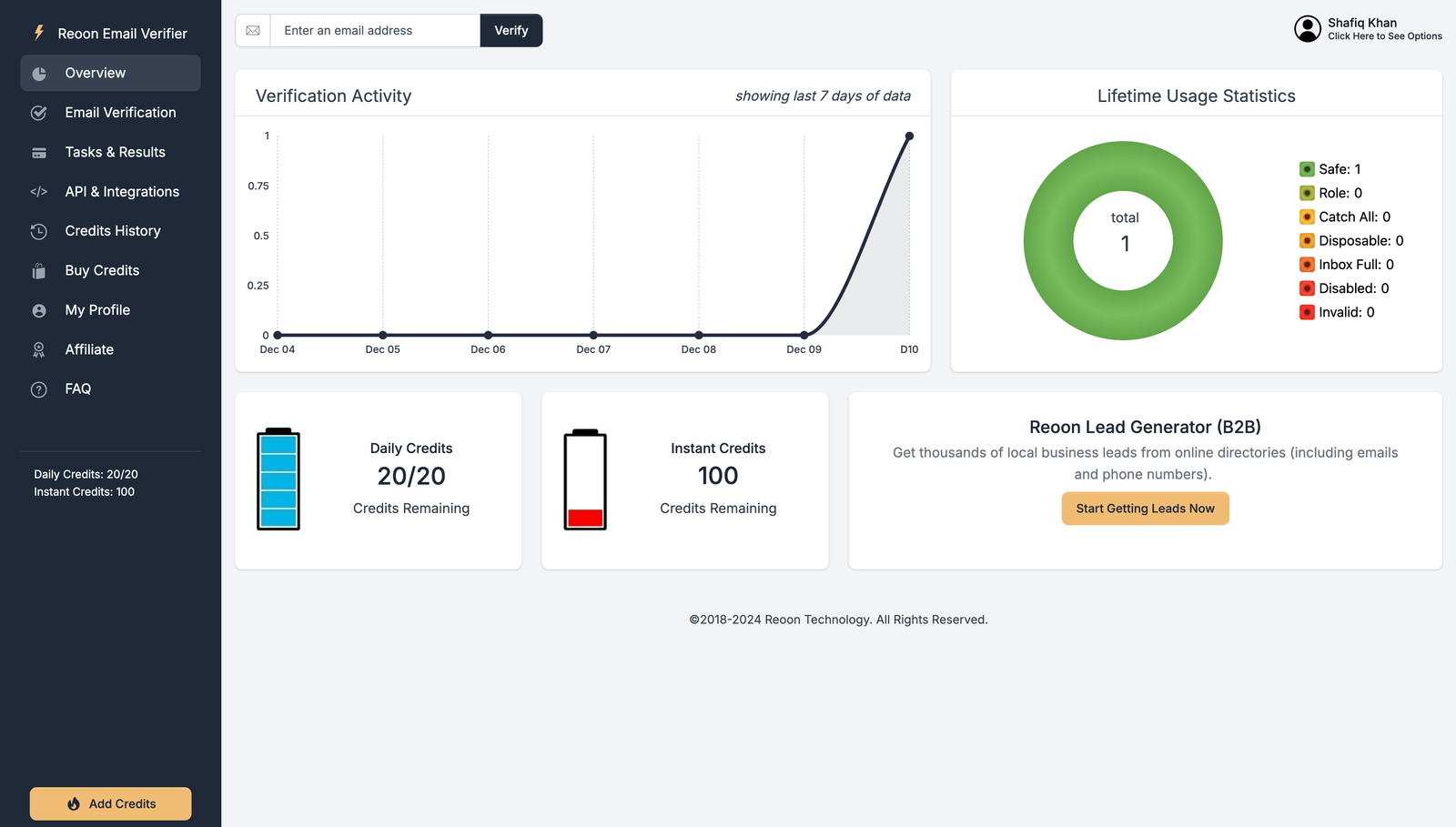Click the Invalid legend color swatch

(1307, 312)
